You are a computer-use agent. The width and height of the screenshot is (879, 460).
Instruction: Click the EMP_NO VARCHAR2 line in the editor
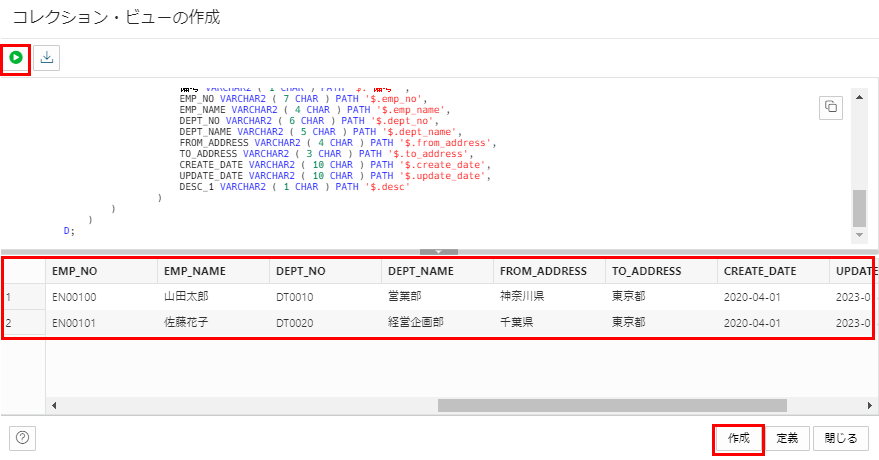tap(303, 99)
